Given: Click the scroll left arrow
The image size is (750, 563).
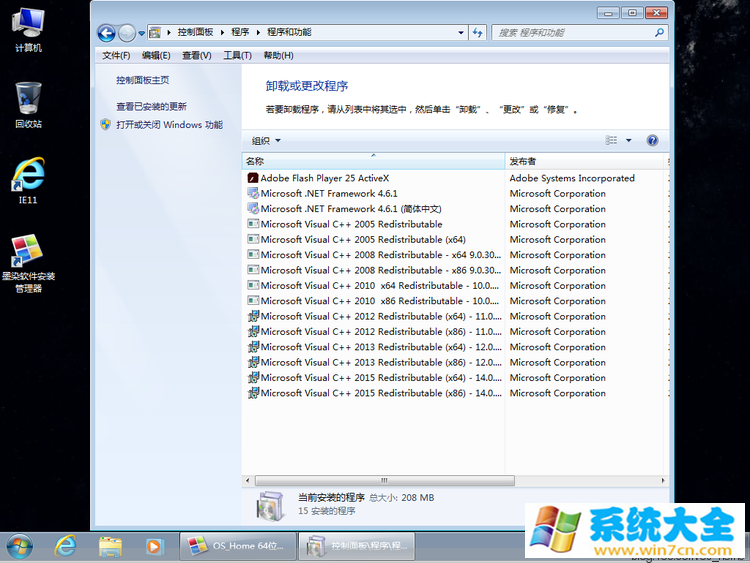Looking at the screenshot, I should 247,480.
